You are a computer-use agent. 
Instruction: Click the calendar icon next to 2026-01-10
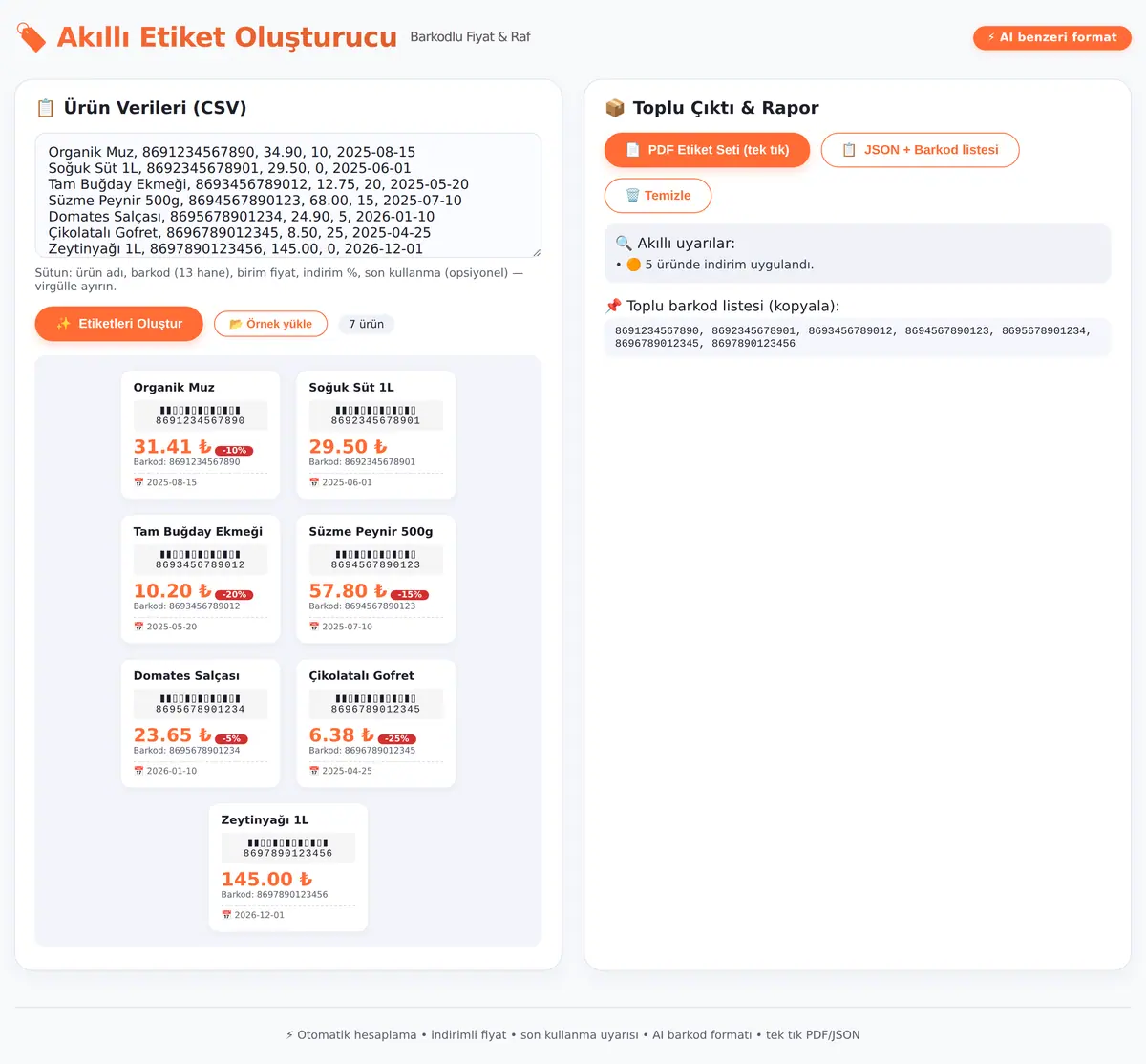pyautogui.click(x=138, y=771)
